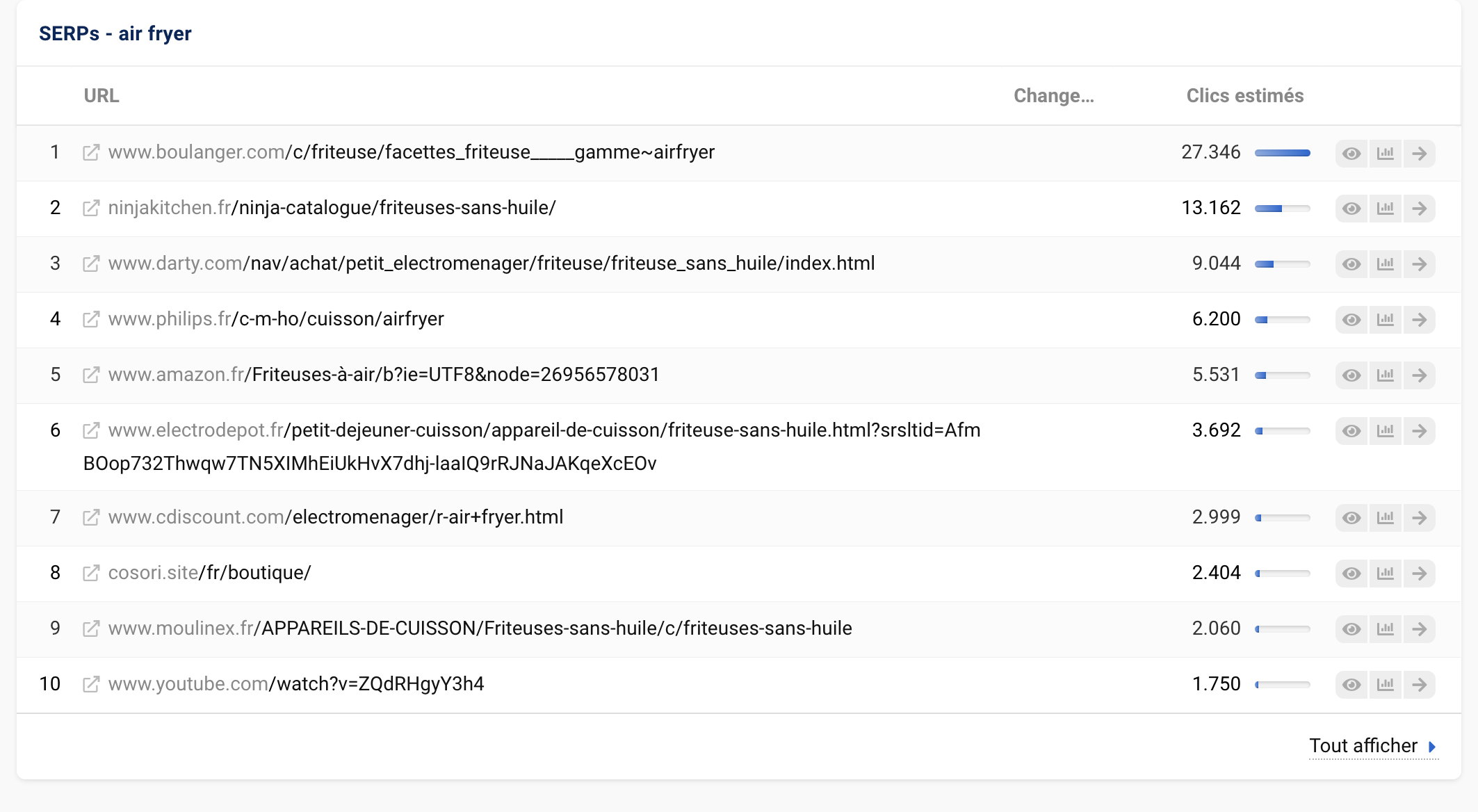The width and height of the screenshot is (1478, 812).
Task: Open the philips.fr airfryer URL
Action: (276, 319)
